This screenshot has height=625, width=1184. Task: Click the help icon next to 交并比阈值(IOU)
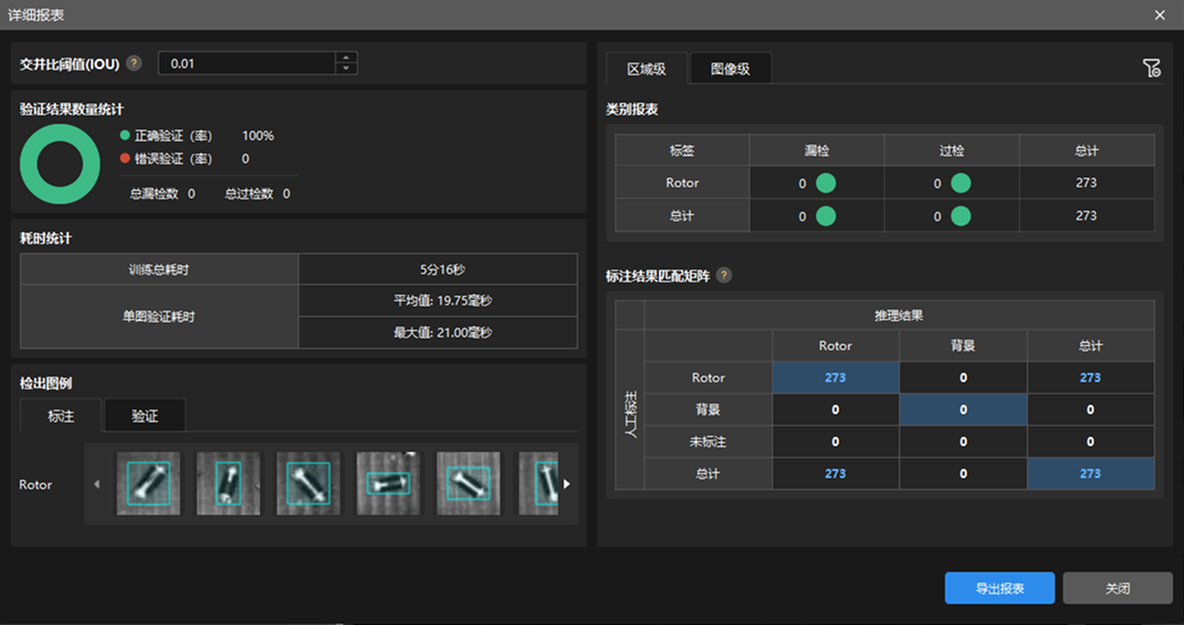click(134, 63)
